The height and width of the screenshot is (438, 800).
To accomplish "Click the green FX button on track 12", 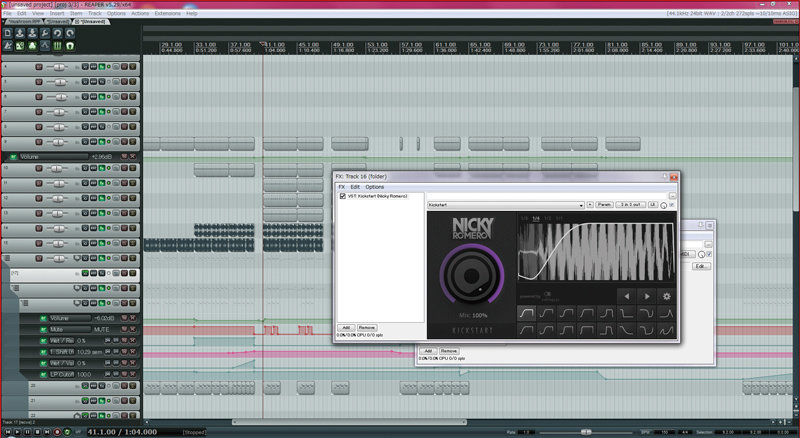I will (102, 198).
